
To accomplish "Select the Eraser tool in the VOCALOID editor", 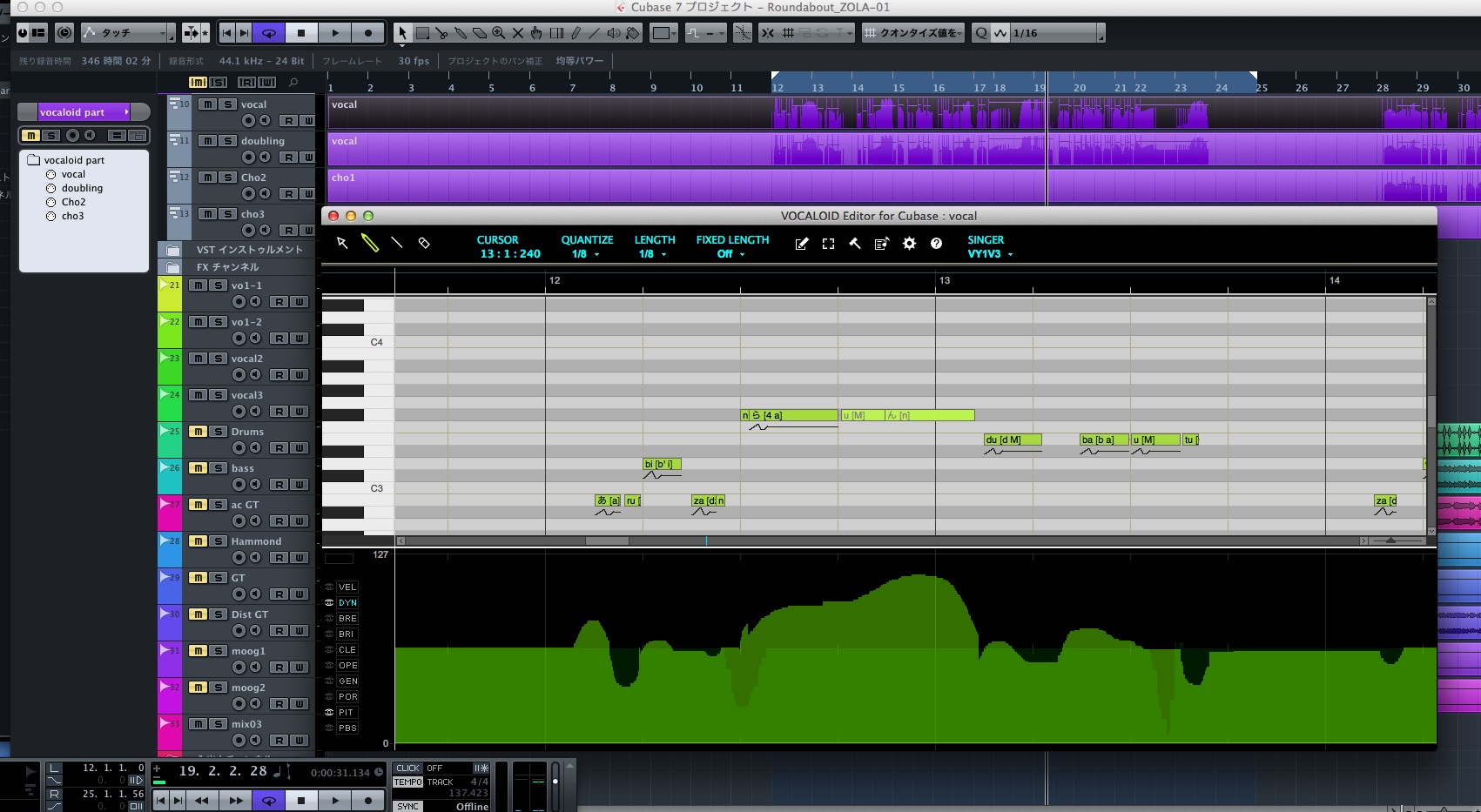I will point(425,244).
